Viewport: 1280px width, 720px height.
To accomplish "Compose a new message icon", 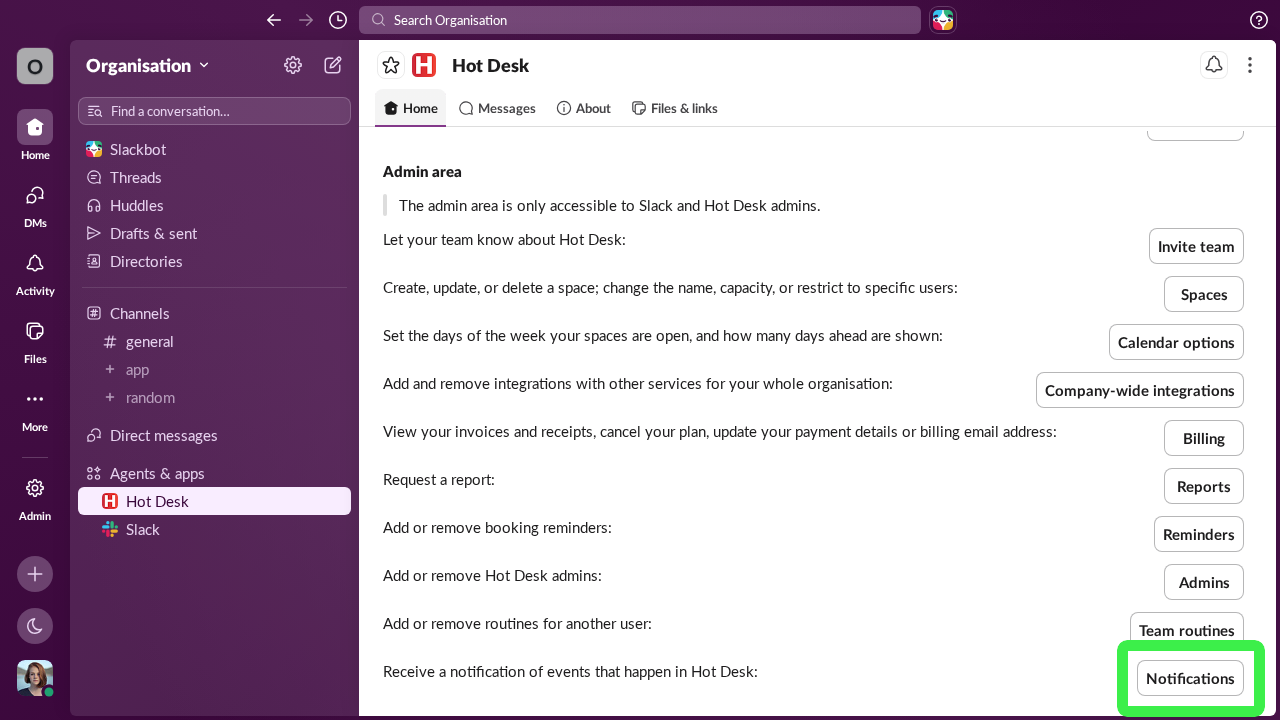I will (x=333, y=65).
